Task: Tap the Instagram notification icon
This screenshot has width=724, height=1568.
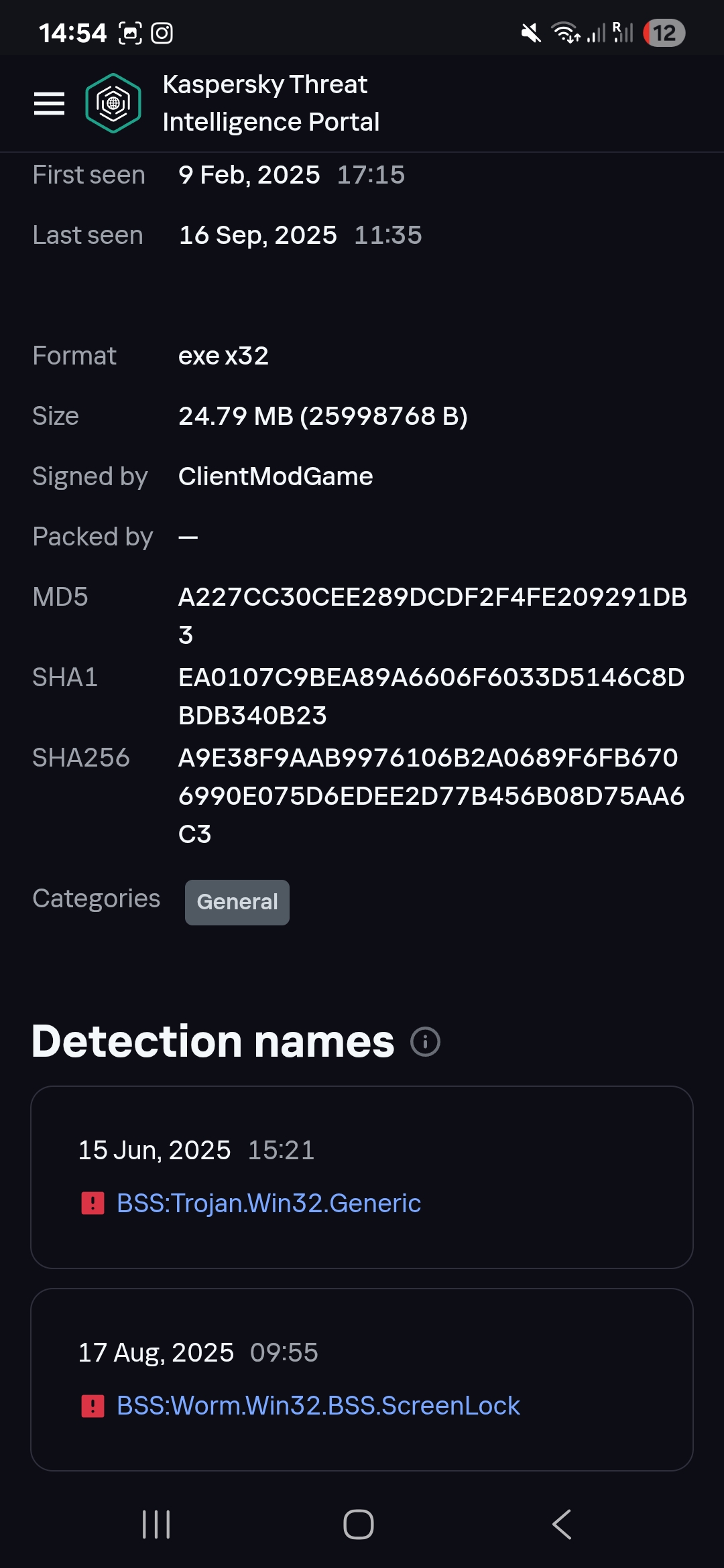Action: 162,33
